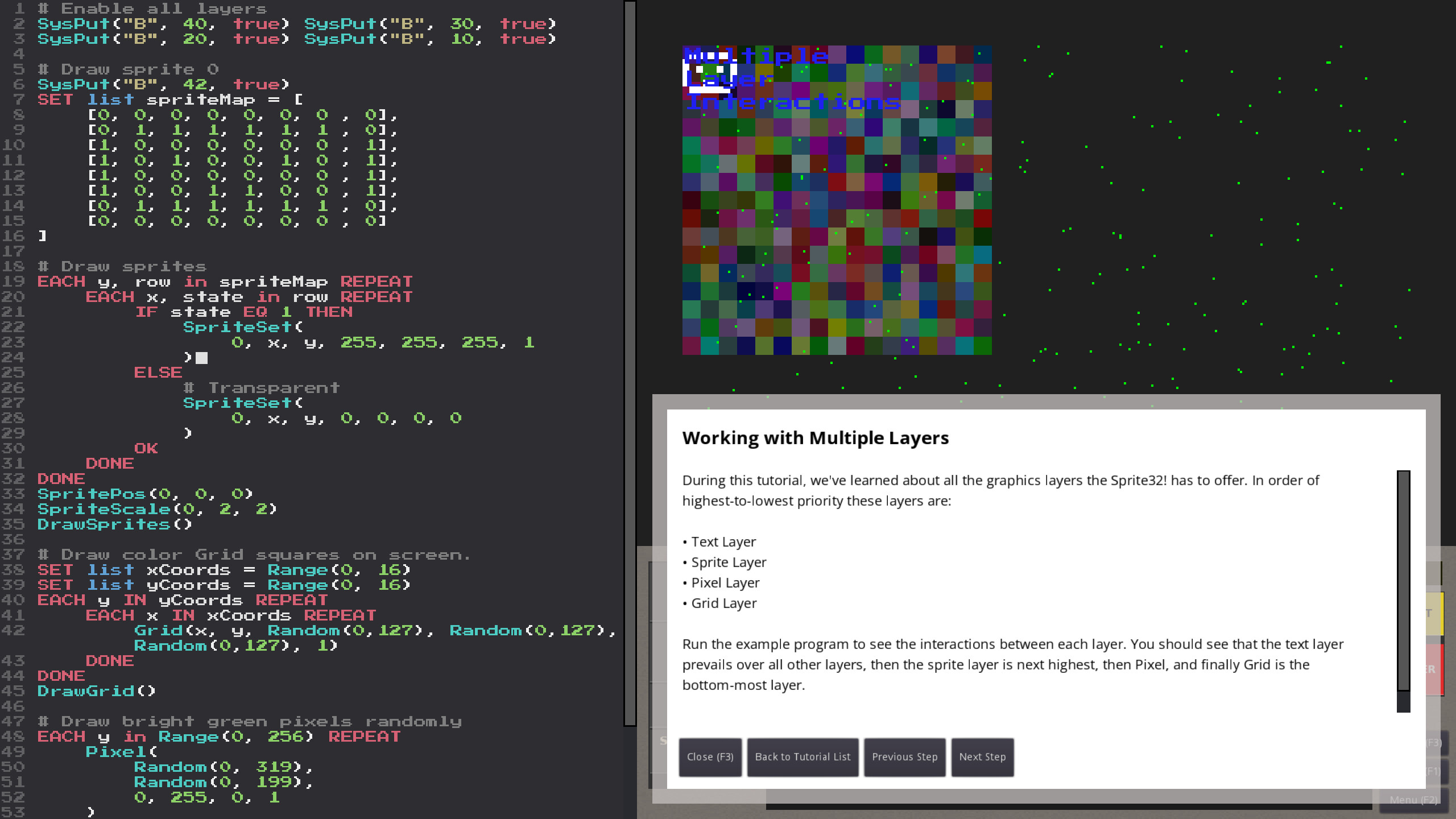Select the 'Sprite Layer' bullet item
The image size is (1456, 819).
click(725, 562)
